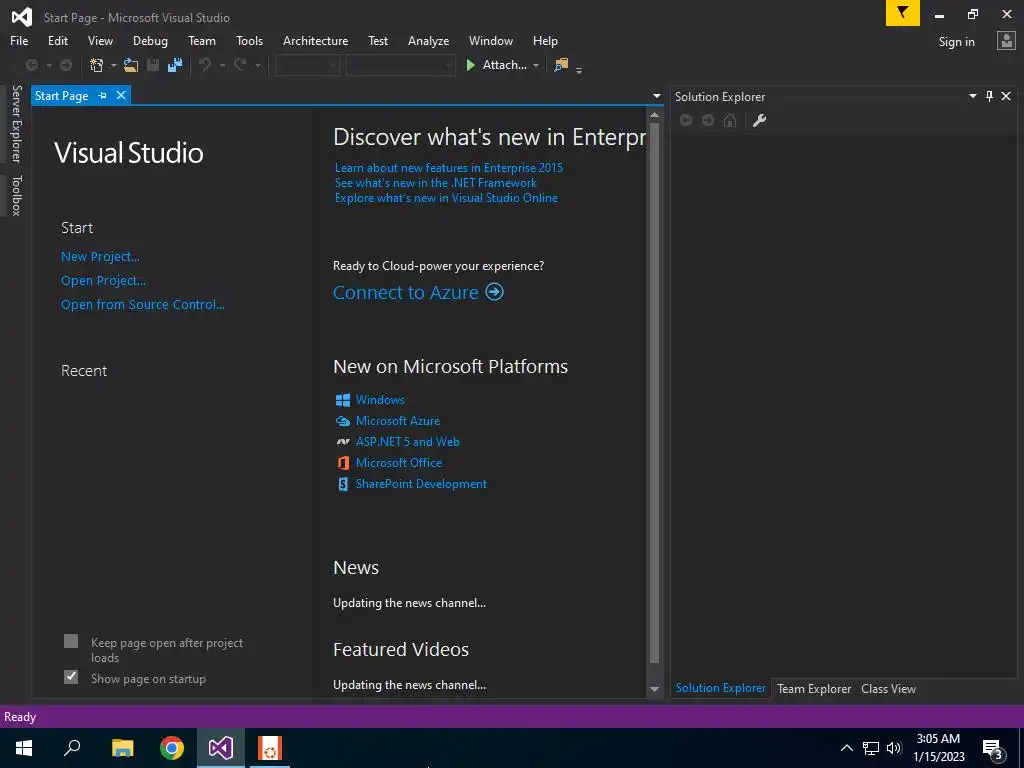Uncheck Show page on startup
Screen dimensions: 1024x768
71,677
